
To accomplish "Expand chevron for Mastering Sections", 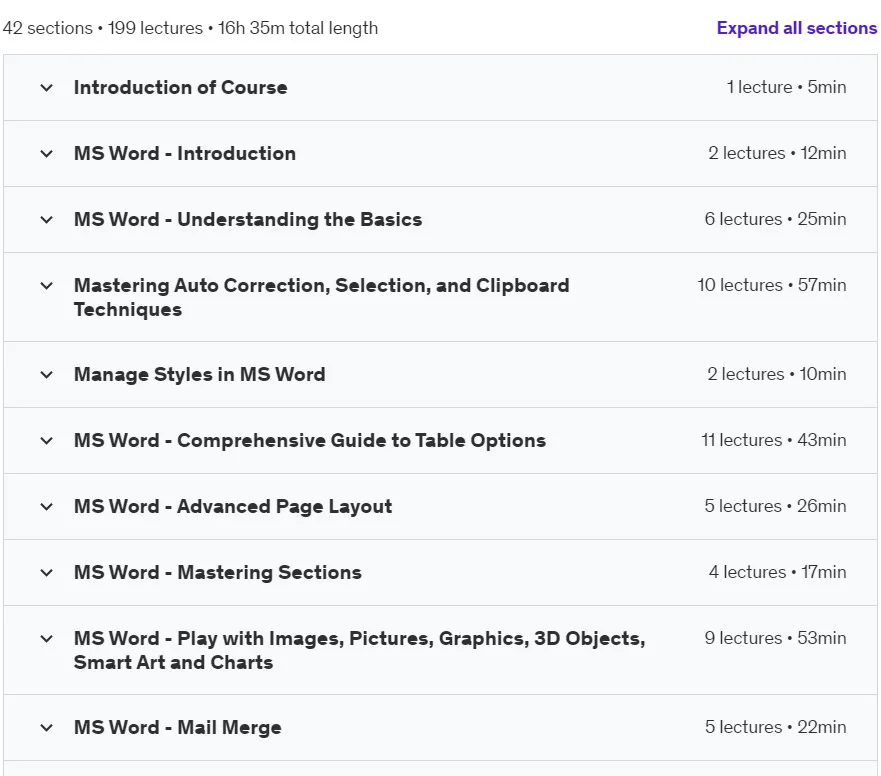I will coord(47,573).
